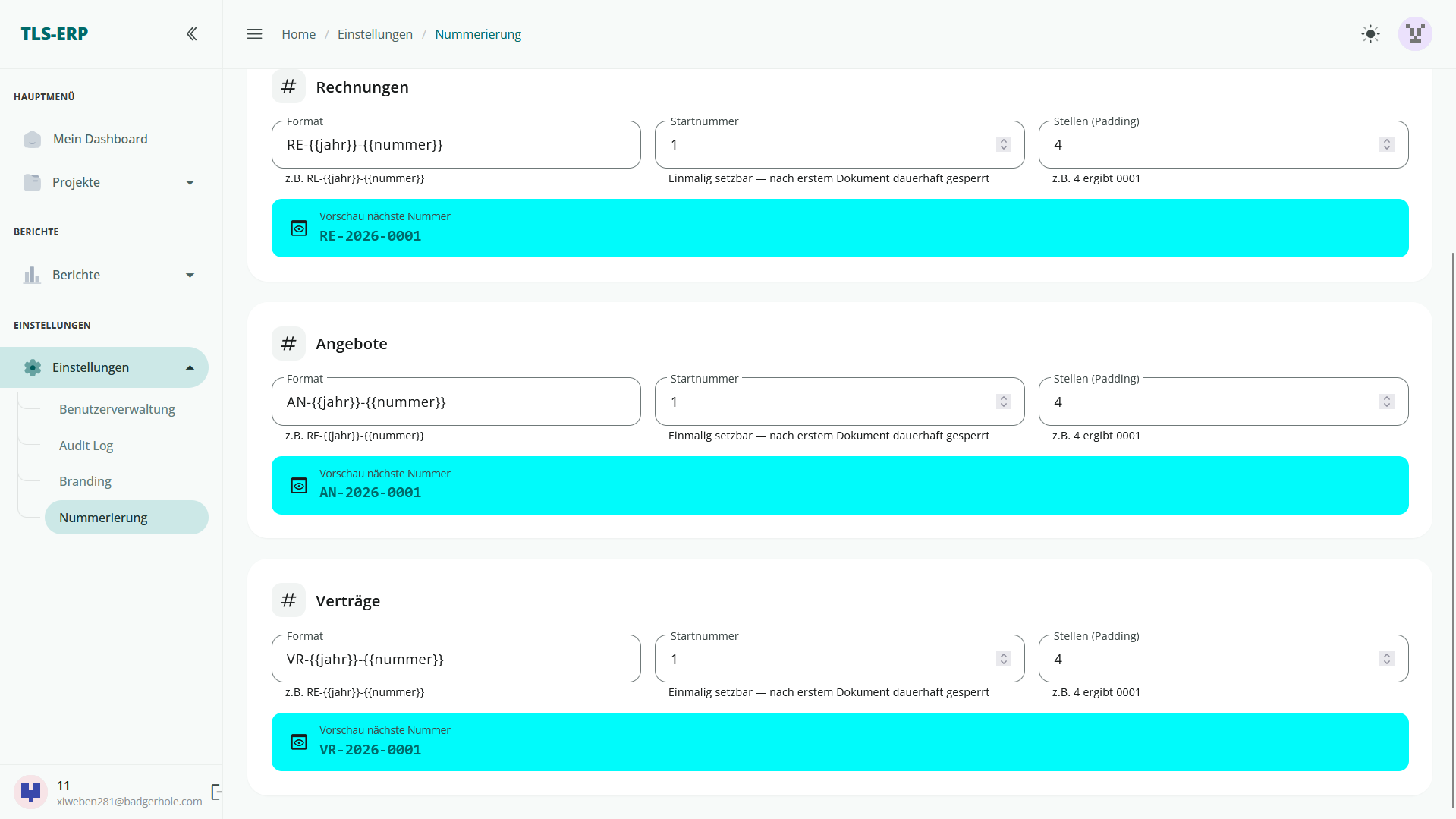Click the Angebote Startnummer field
This screenshot has width=1456, height=819.
point(839,402)
